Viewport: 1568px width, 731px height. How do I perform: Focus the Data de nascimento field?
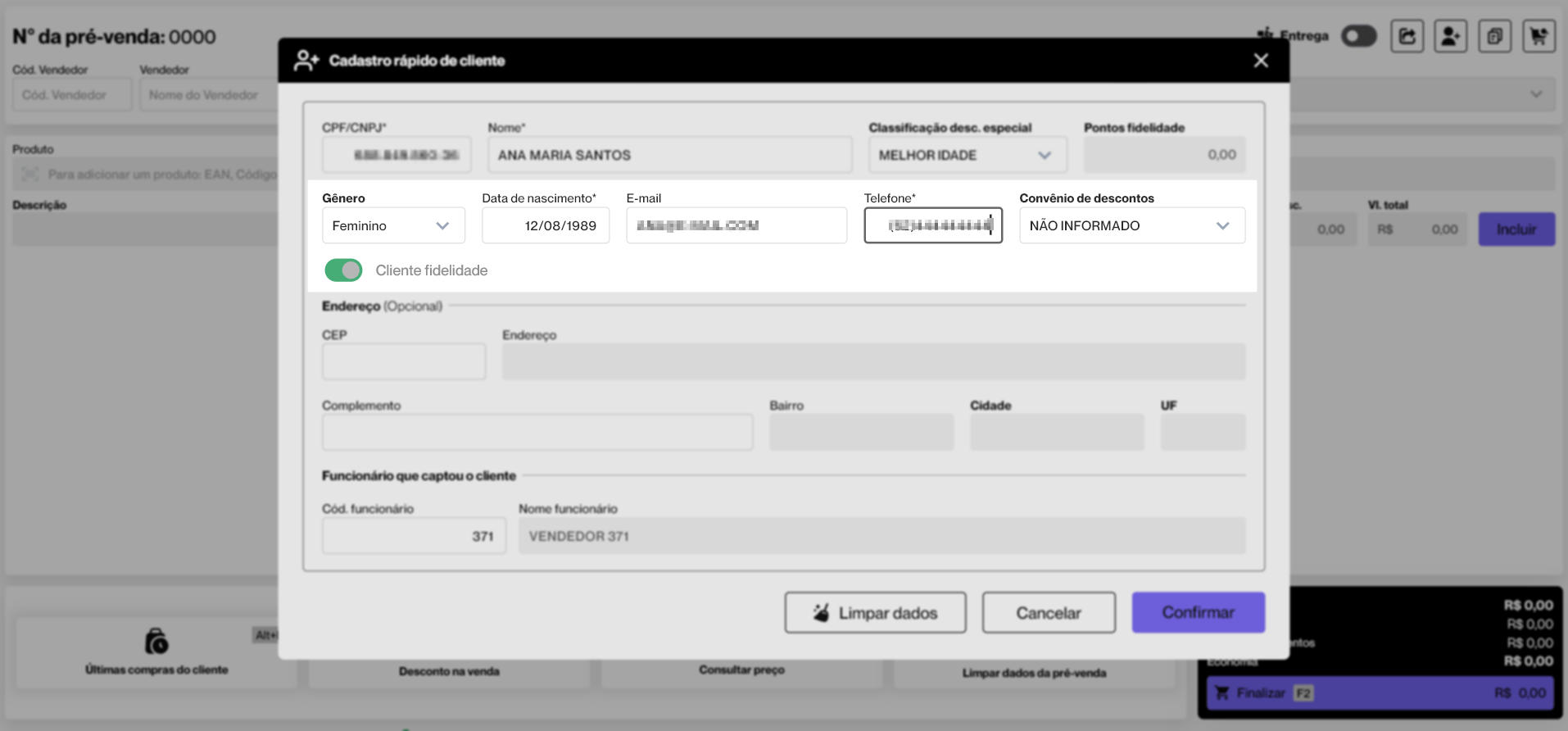point(546,225)
